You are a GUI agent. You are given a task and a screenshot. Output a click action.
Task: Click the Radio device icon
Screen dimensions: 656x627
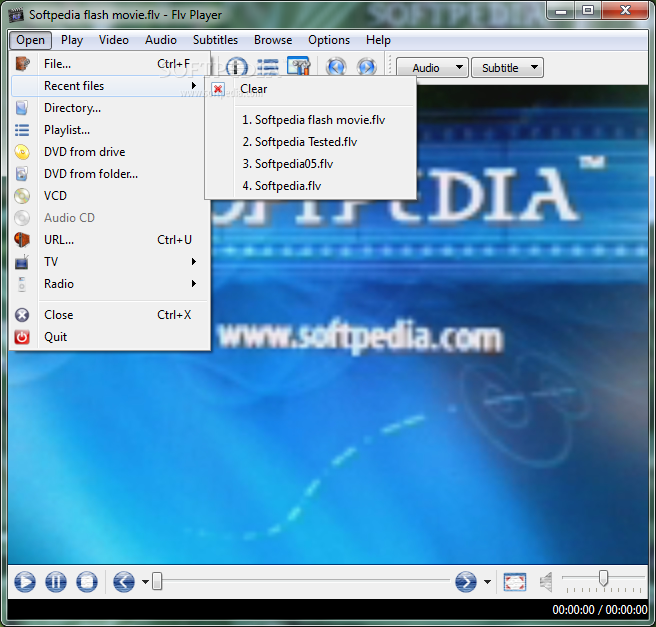(22, 284)
